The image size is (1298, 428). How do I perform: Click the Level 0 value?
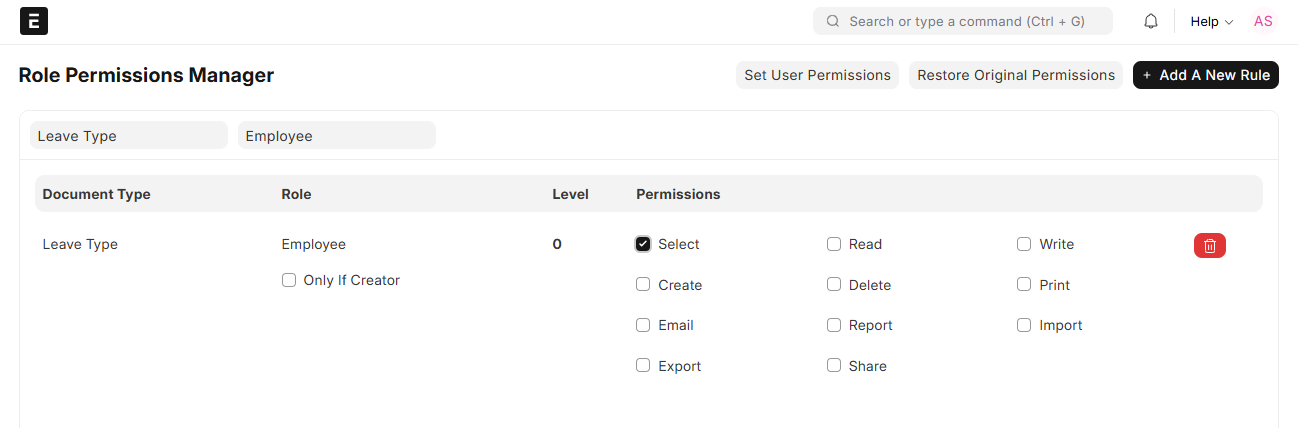coord(557,244)
